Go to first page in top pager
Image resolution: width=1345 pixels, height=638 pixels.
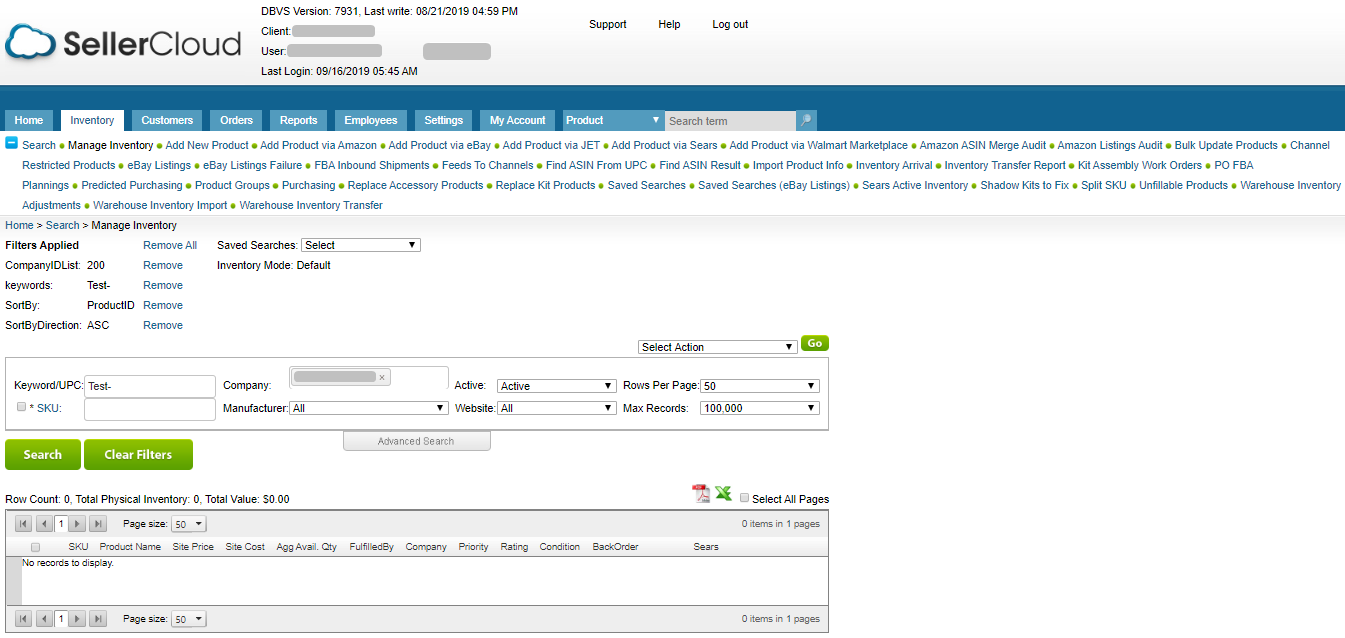[24, 523]
